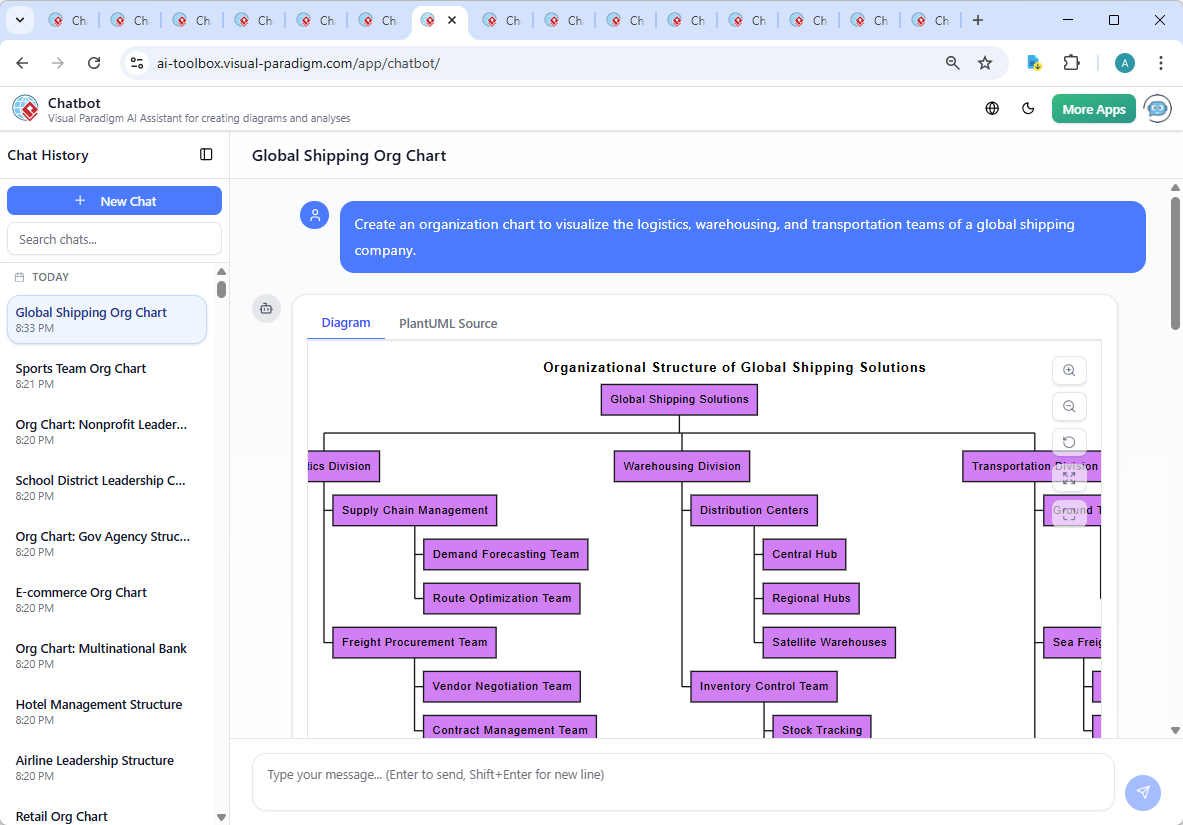This screenshot has width=1183, height=825.
Task: Click the message input field
Action: (683, 781)
